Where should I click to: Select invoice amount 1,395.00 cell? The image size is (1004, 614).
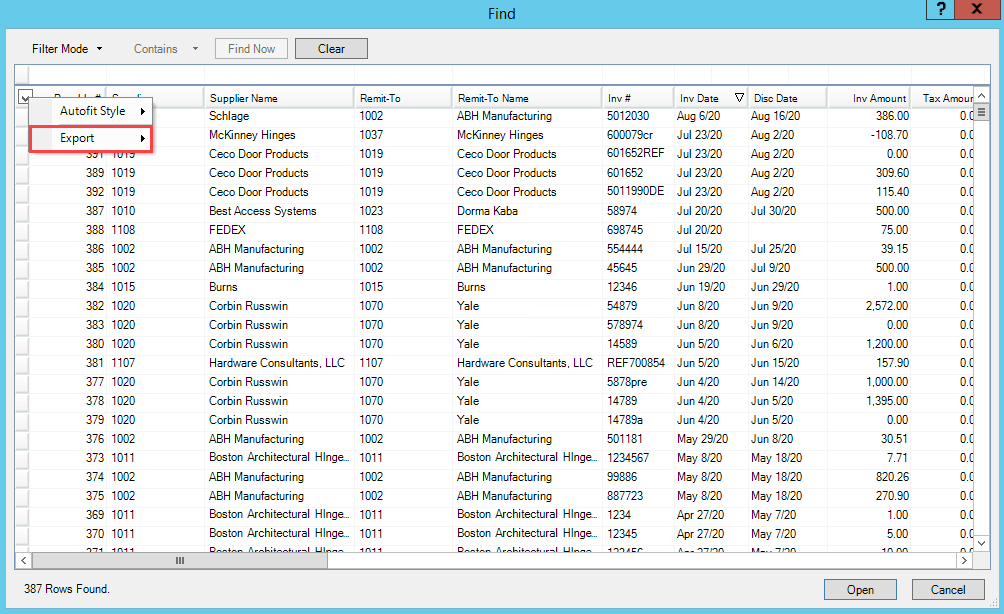pos(870,401)
